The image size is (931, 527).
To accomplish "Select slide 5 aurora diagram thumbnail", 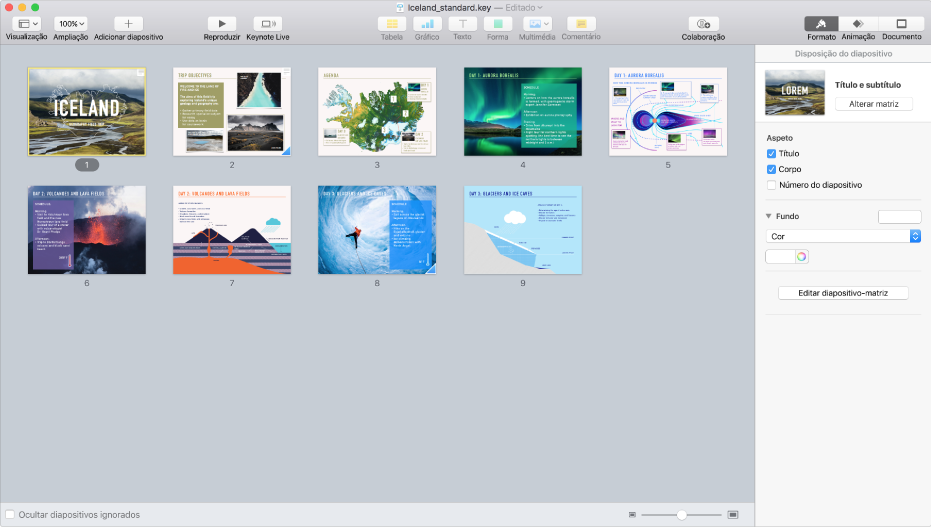I will 668,112.
